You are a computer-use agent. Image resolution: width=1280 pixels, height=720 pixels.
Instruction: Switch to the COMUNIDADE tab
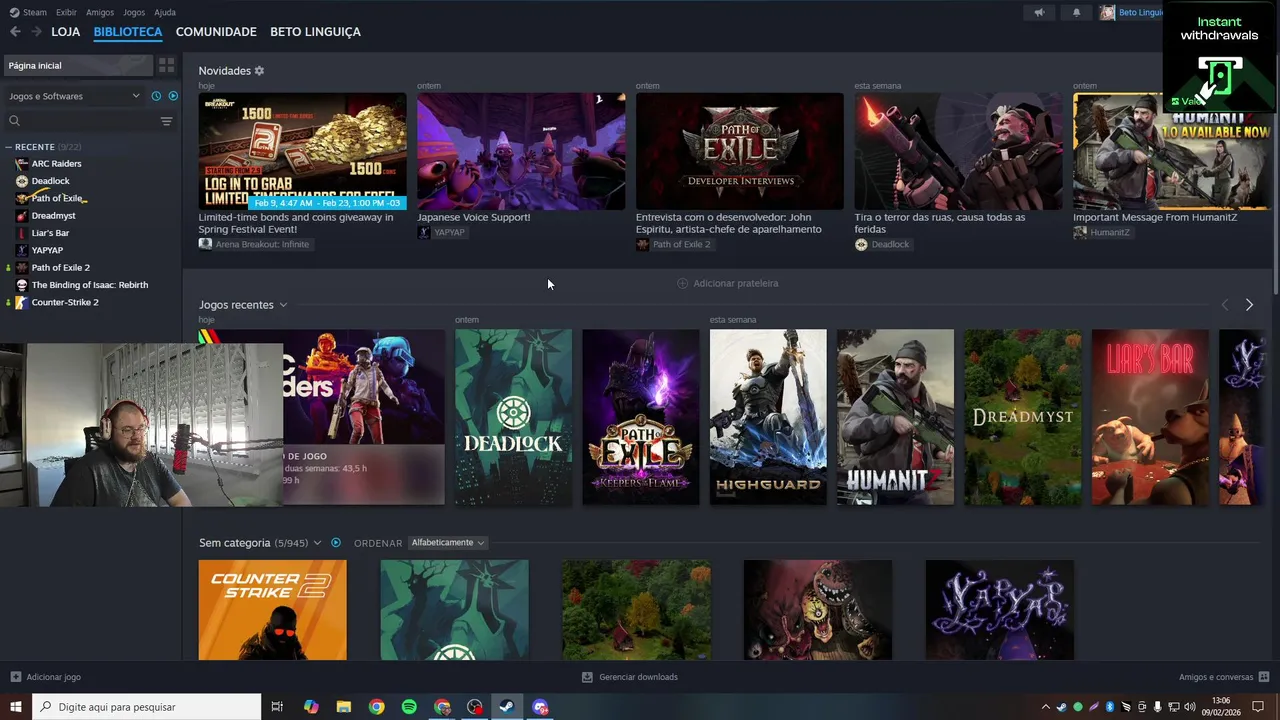click(x=216, y=32)
